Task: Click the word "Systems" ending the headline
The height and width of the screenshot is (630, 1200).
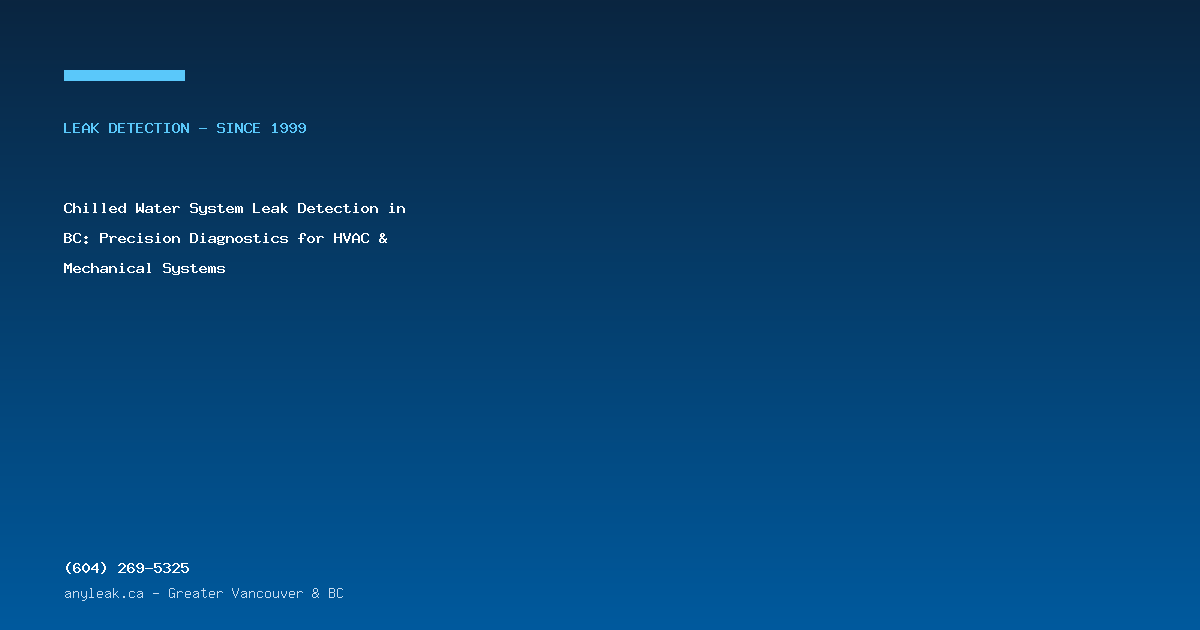Action: point(194,268)
